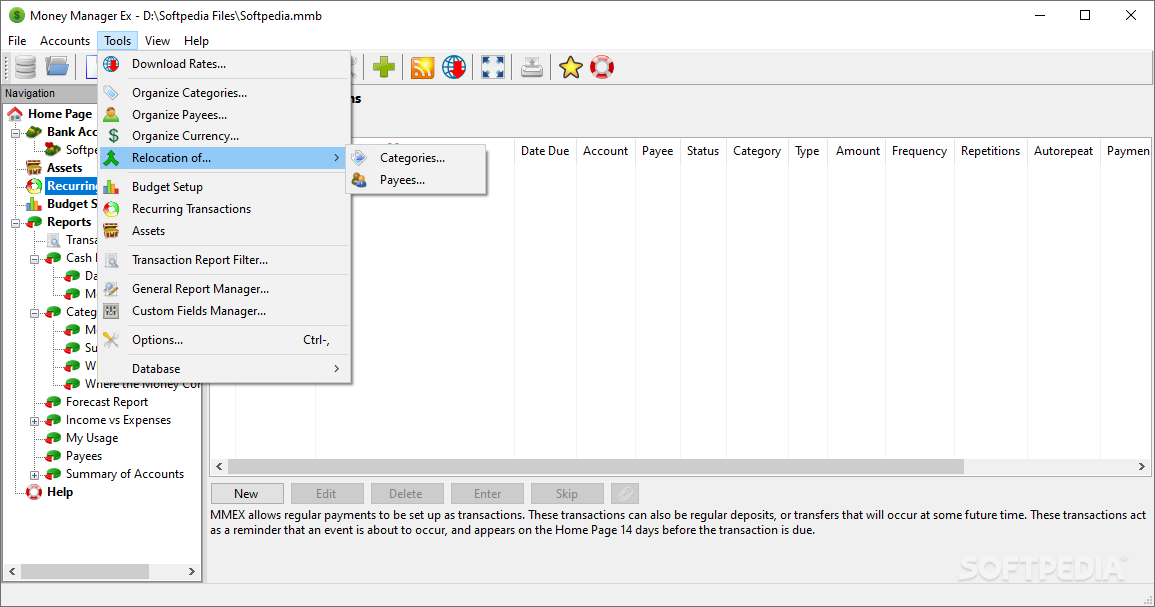
Task: Sort by Frequency column header
Action: [x=919, y=150]
